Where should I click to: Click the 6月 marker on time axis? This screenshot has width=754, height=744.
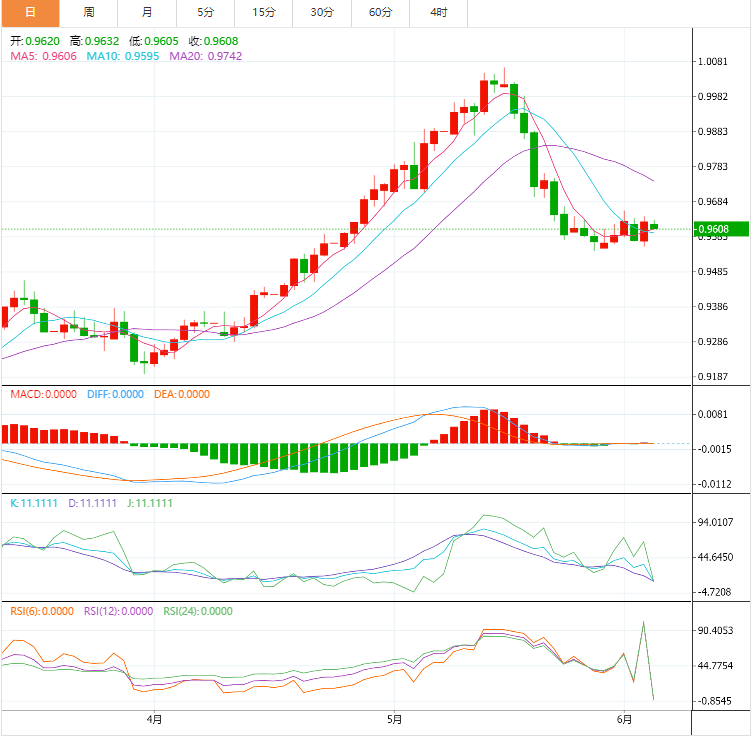click(x=625, y=719)
